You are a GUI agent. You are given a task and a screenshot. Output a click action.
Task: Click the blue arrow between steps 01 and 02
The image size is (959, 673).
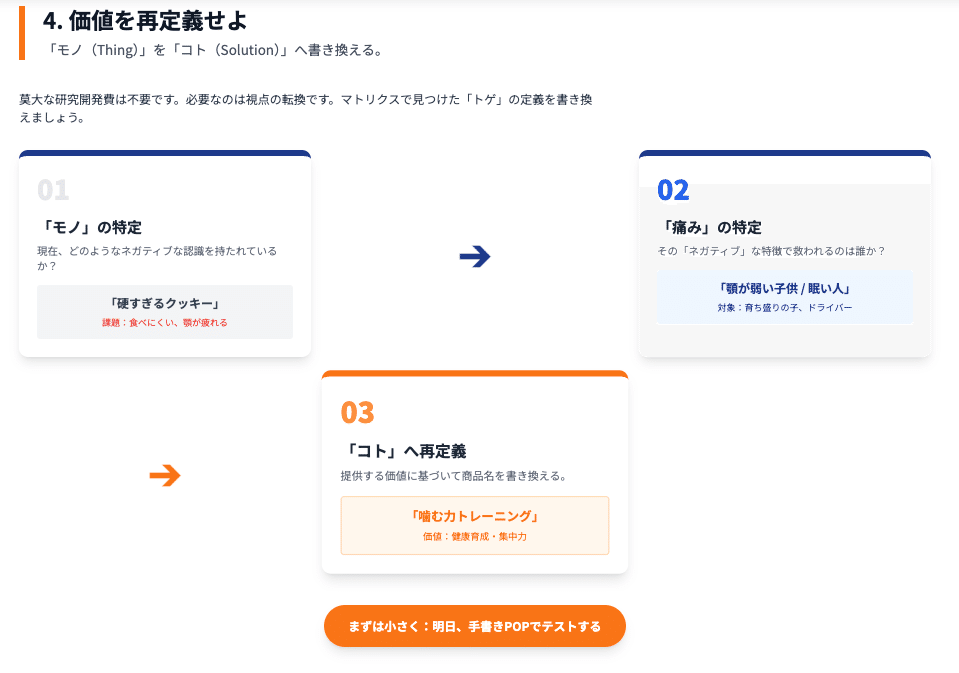tap(474, 256)
